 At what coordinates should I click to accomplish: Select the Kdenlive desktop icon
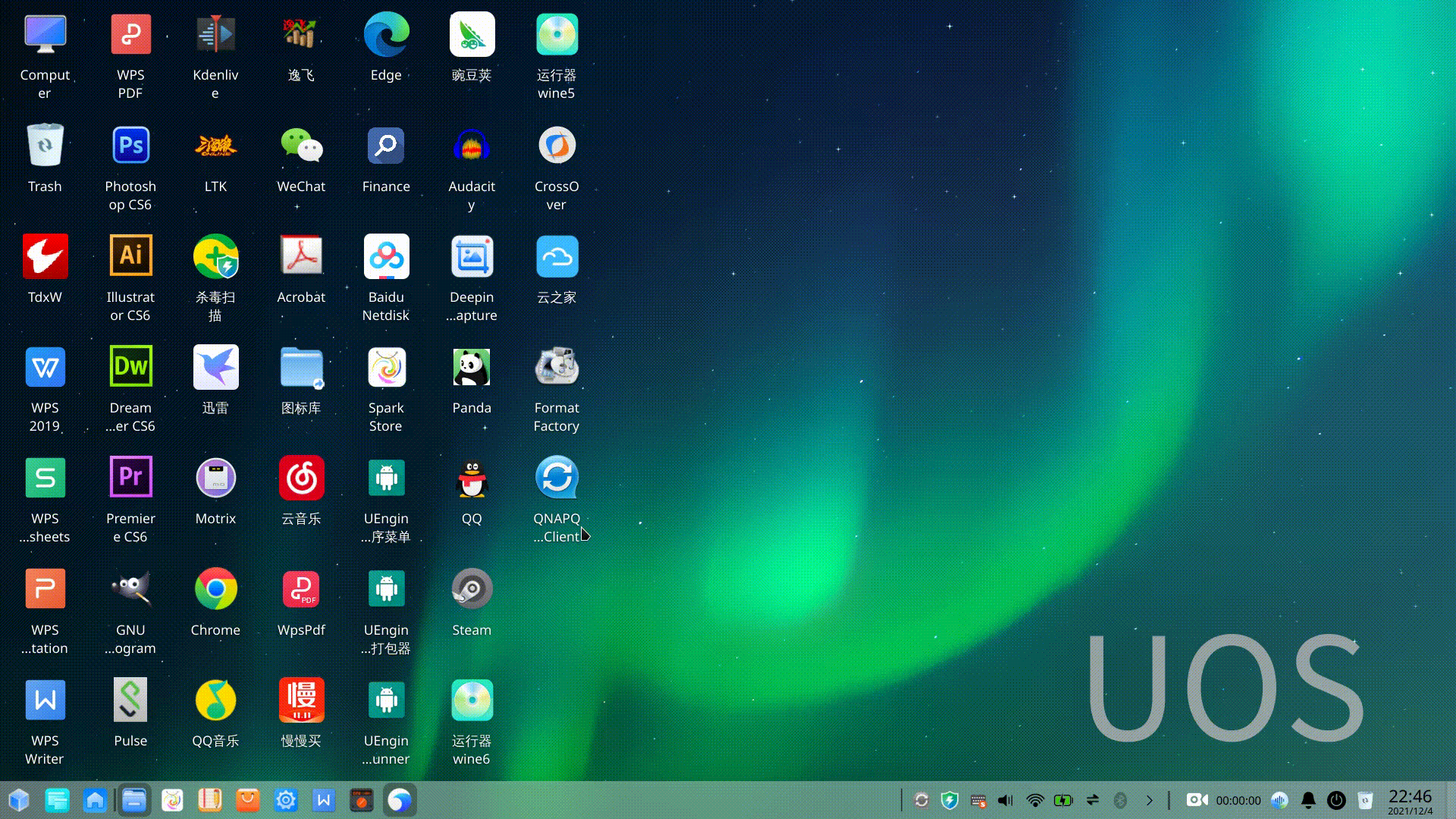(215, 34)
